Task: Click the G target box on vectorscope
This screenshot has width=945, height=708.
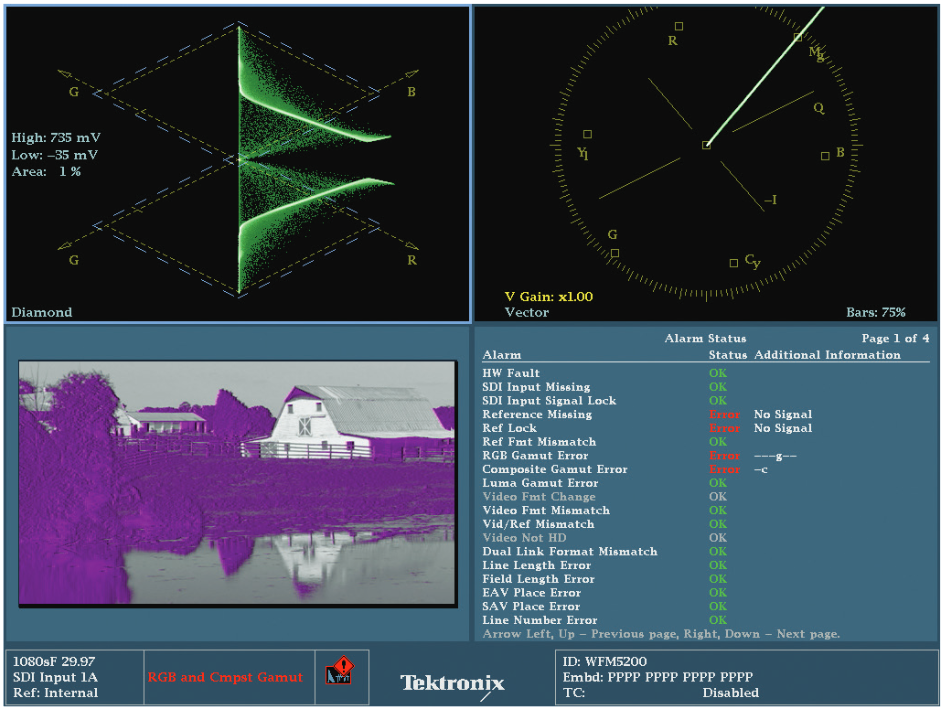Action: click(615, 253)
